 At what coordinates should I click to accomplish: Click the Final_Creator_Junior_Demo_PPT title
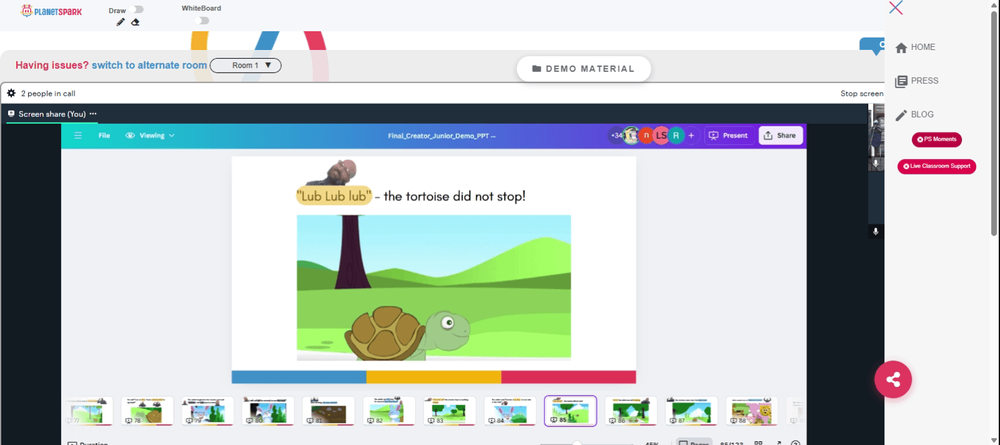tap(441, 135)
